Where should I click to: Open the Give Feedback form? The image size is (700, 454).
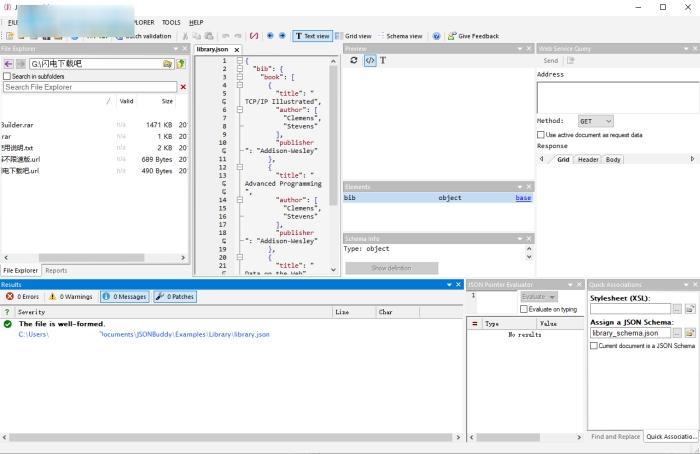click(474, 36)
